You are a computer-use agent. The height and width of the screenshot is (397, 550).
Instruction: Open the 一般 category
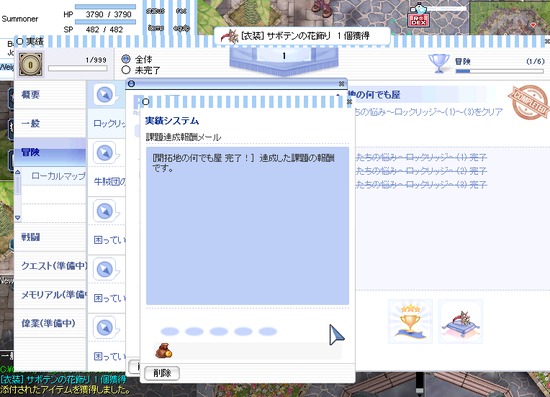[x=50, y=123]
